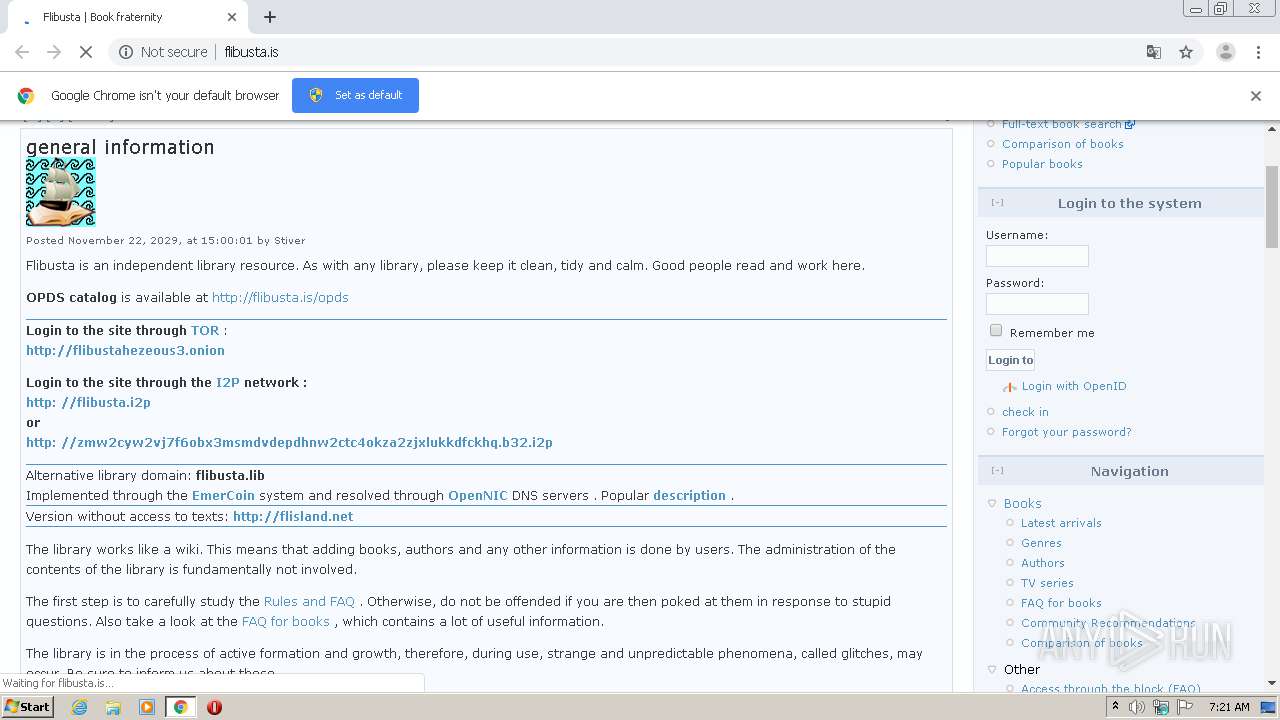1280x720 pixels.
Task: Open TV series in navigation
Action: (1047, 583)
